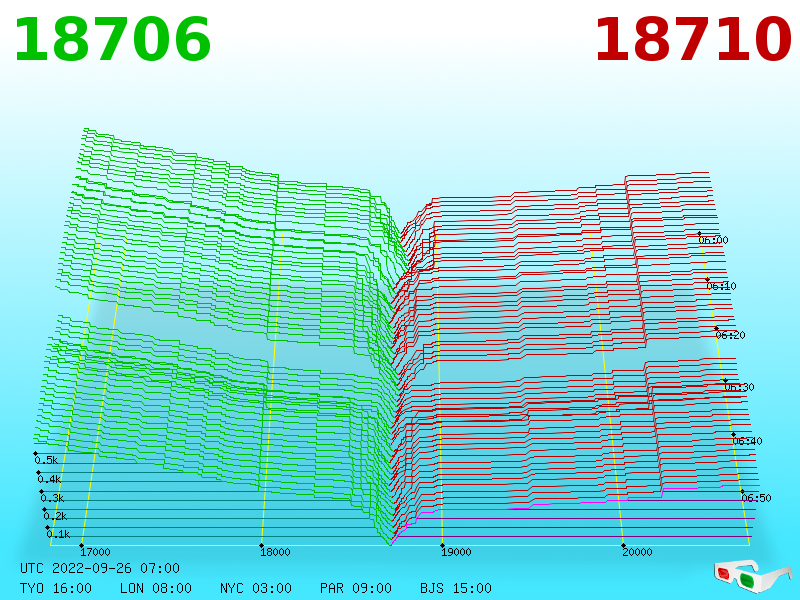
Task: Click the red ask price 18710
Action: click(x=693, y=40)
